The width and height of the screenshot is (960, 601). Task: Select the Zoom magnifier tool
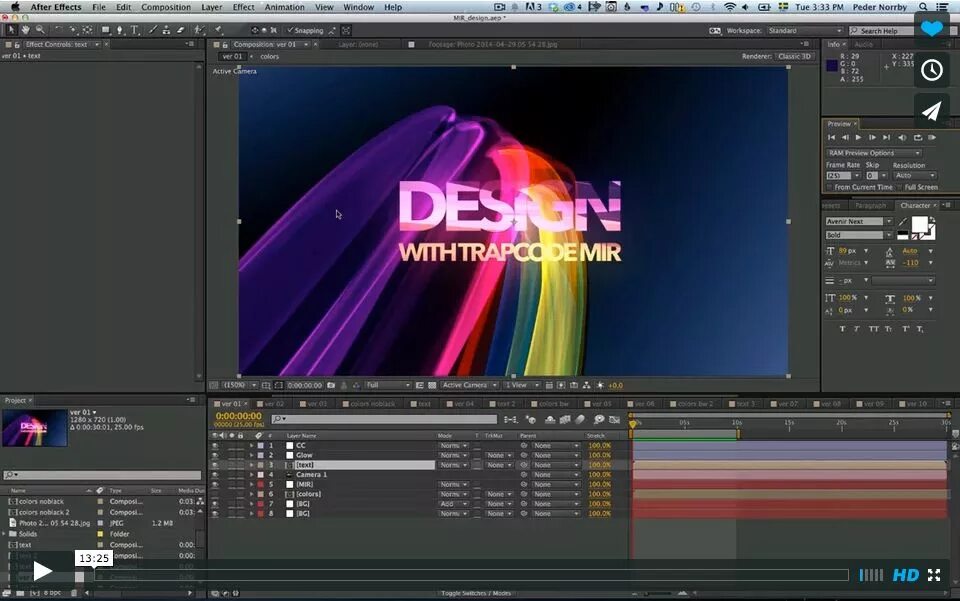pos(40,30)
